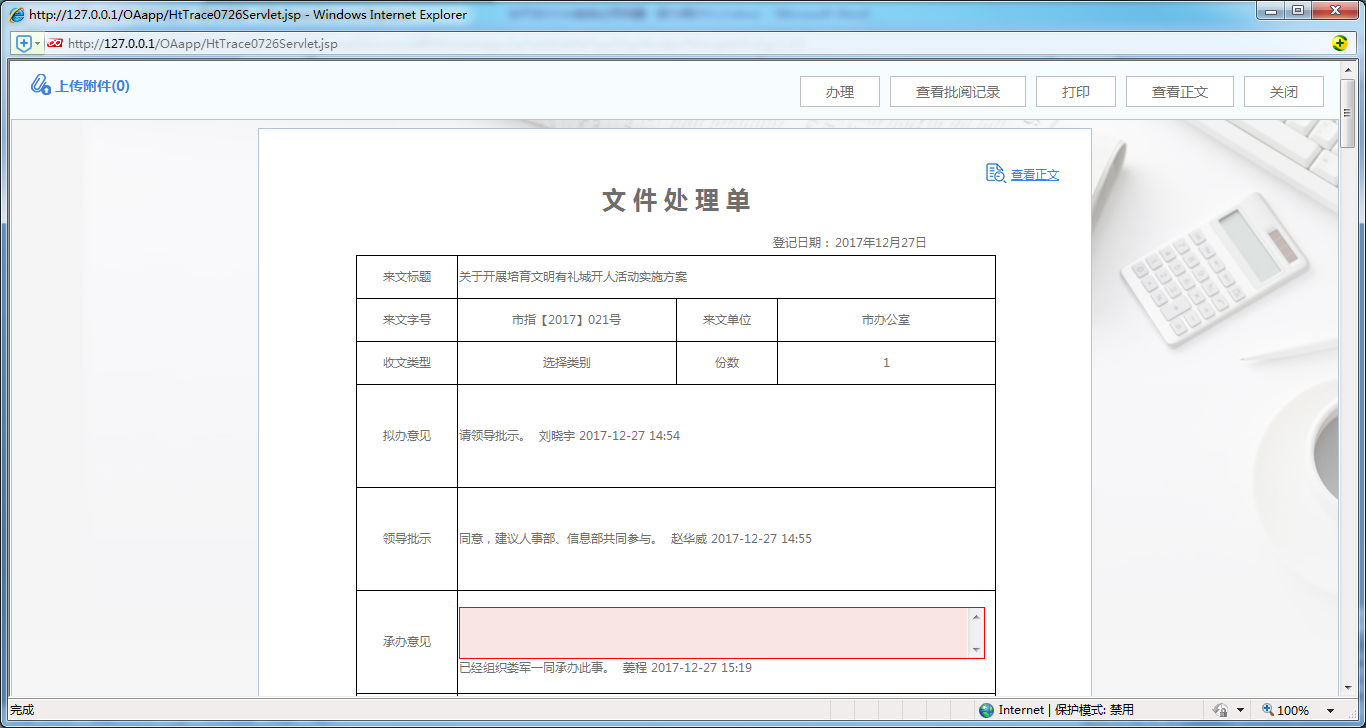1366x728 pixels.
Task: Click the 办理 button
Action: [839, 91]
